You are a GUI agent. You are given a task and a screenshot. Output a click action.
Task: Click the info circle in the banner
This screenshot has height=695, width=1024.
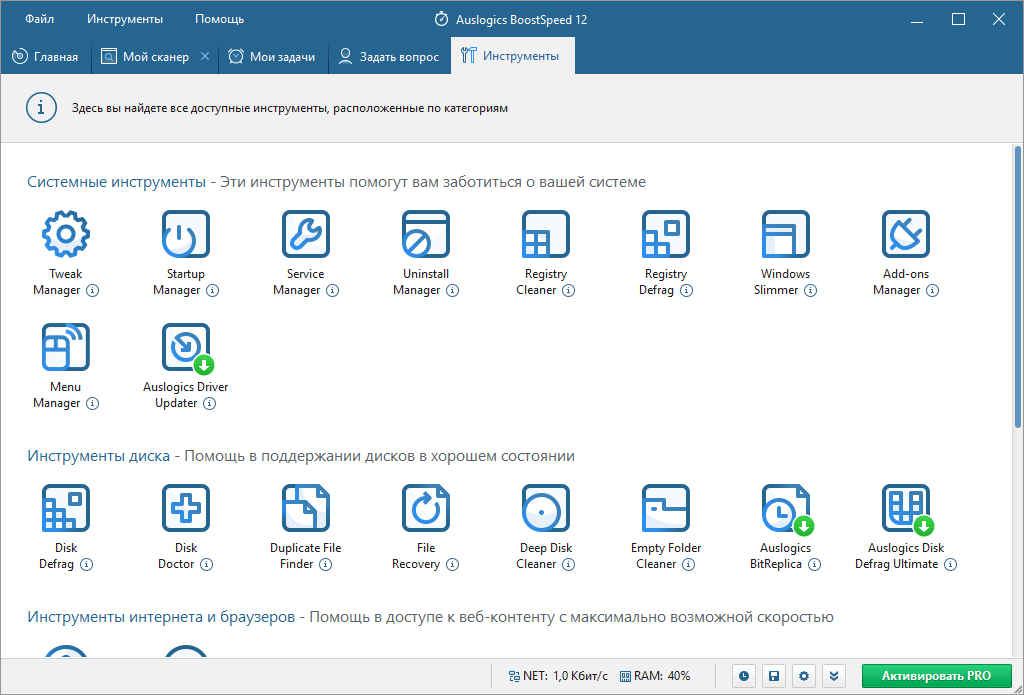pyautogui.click(x=40, y=108)
